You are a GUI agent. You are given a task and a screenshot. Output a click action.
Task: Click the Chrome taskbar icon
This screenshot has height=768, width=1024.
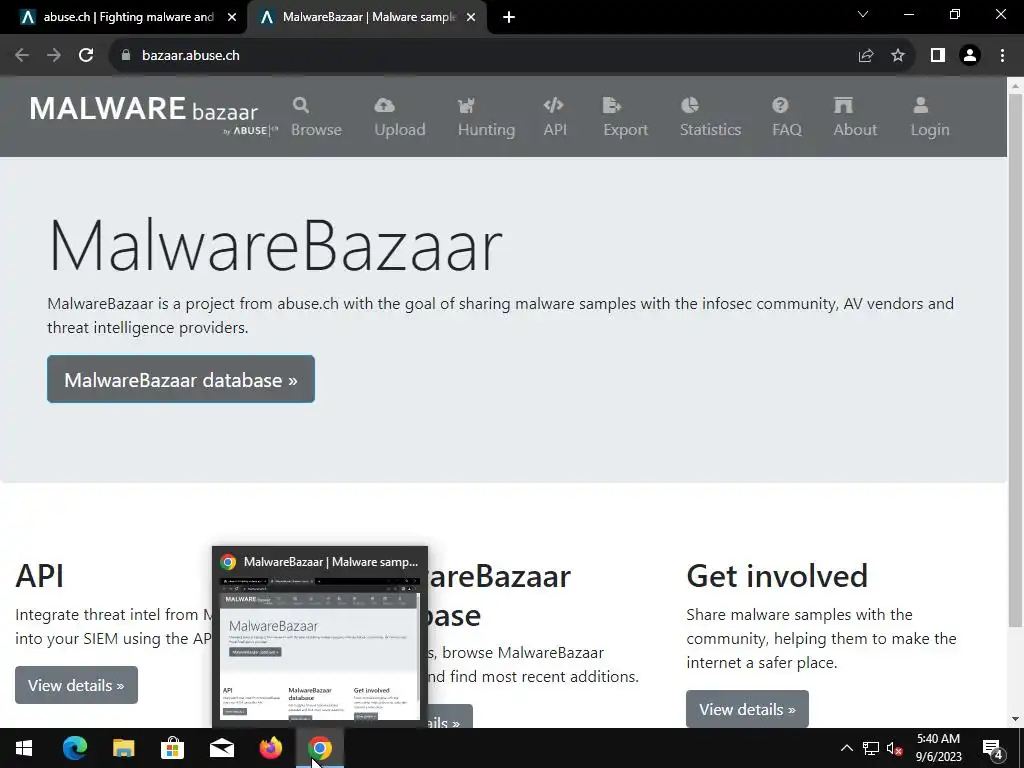pos(319,748)
